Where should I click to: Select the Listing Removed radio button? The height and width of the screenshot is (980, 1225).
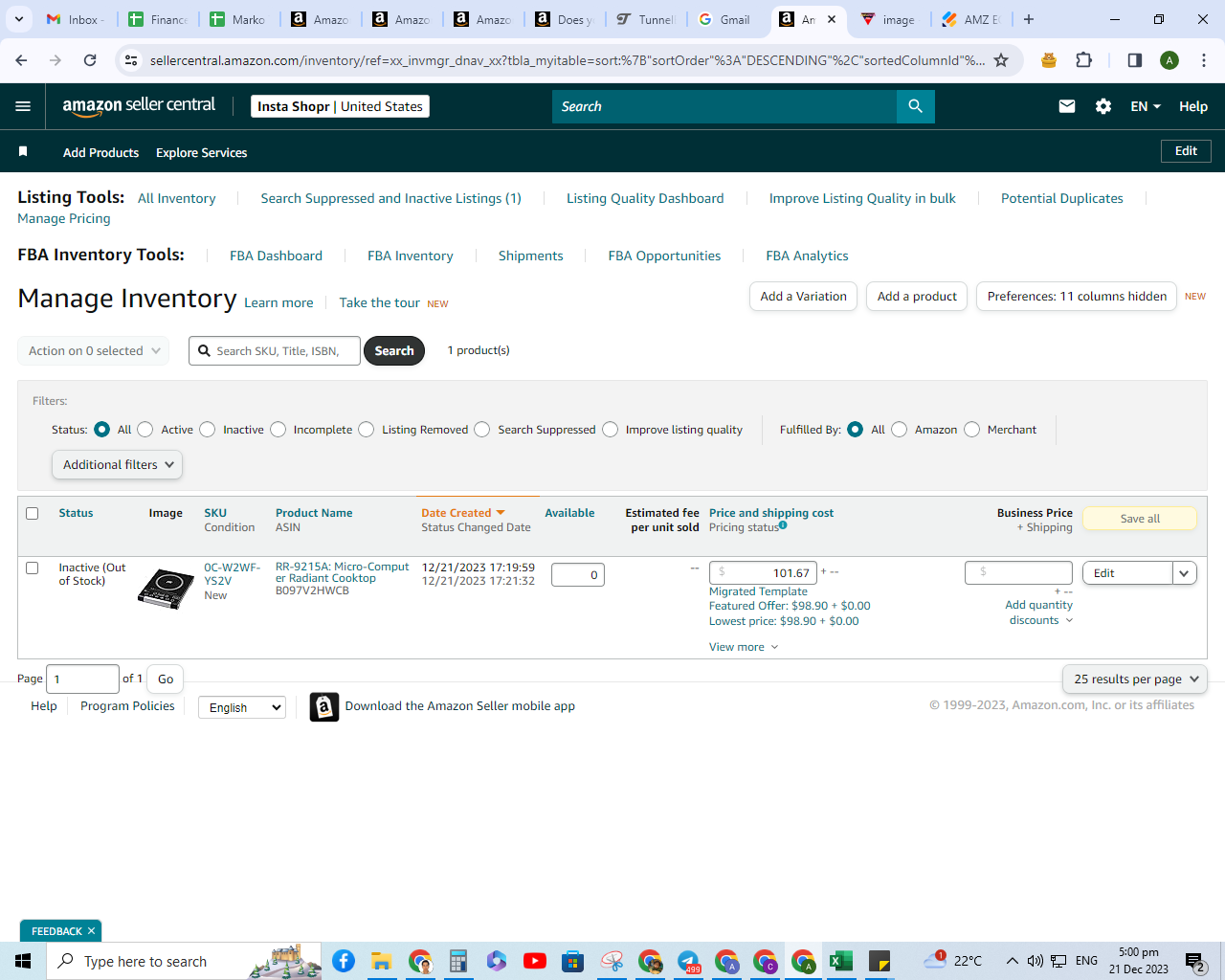(367, 430)
